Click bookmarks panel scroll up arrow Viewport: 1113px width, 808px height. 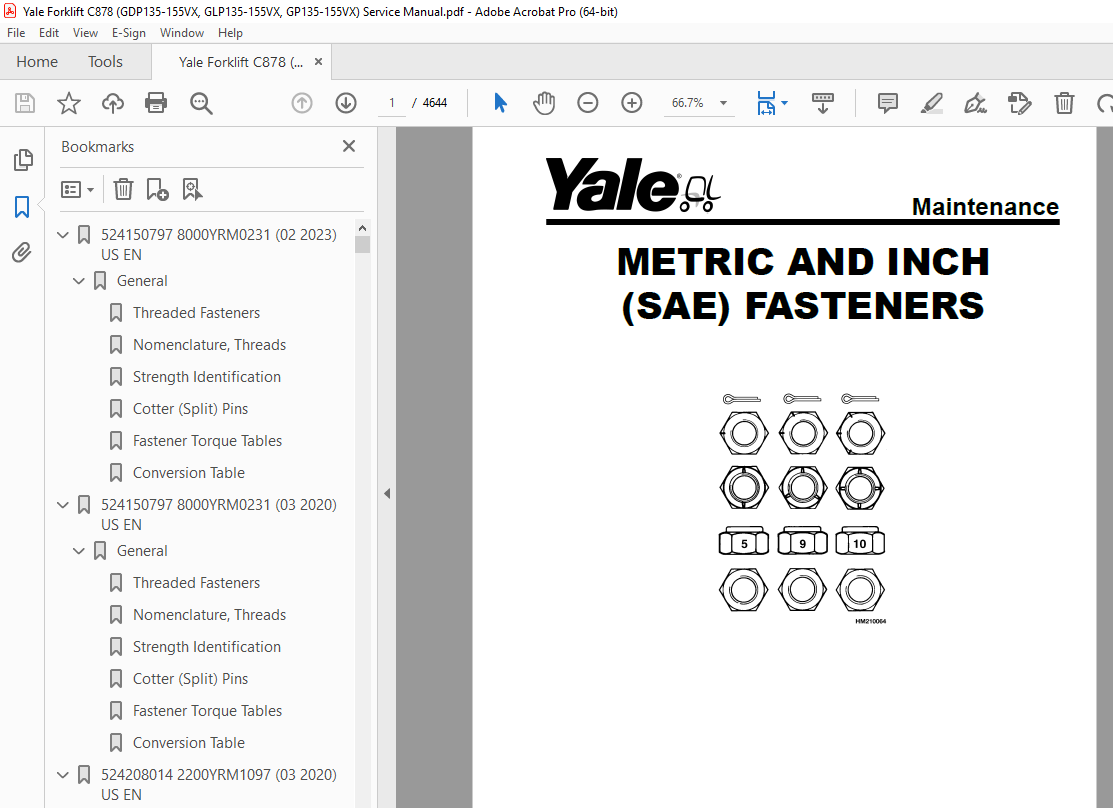(x=363, y=229)
